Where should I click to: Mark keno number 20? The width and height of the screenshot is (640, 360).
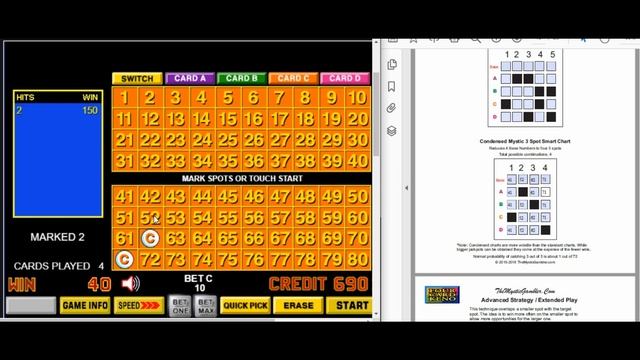pos(358,119)
